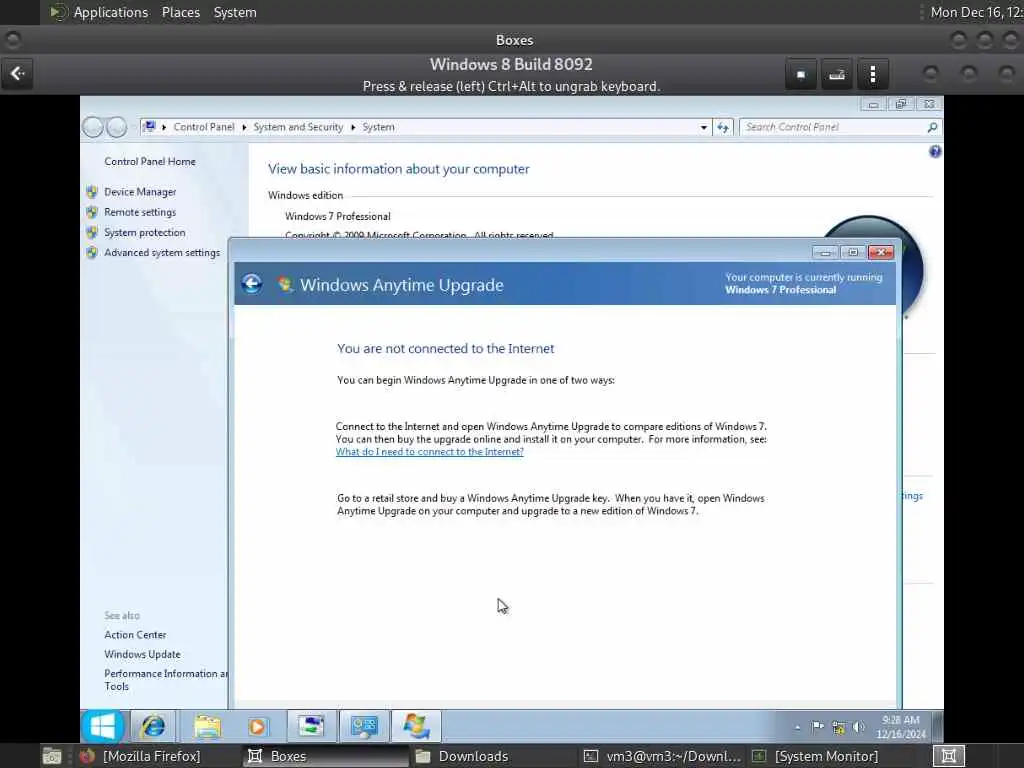The width and height of the screenshot is (1024, 768).
Task: Click the search magnifier icon
Action: (932, 127)
